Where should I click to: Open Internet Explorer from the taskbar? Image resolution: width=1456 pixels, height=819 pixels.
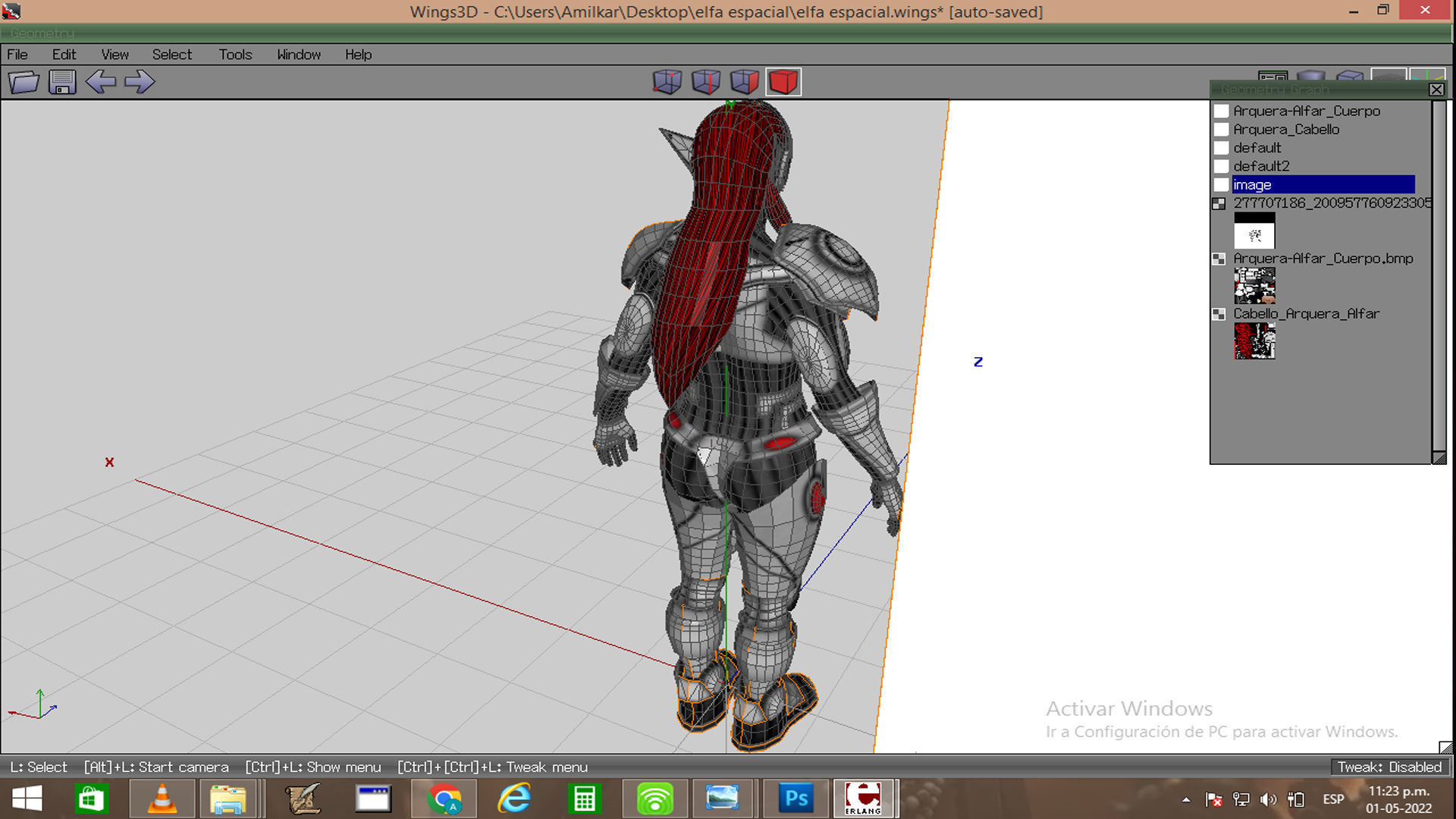(514, 799)
